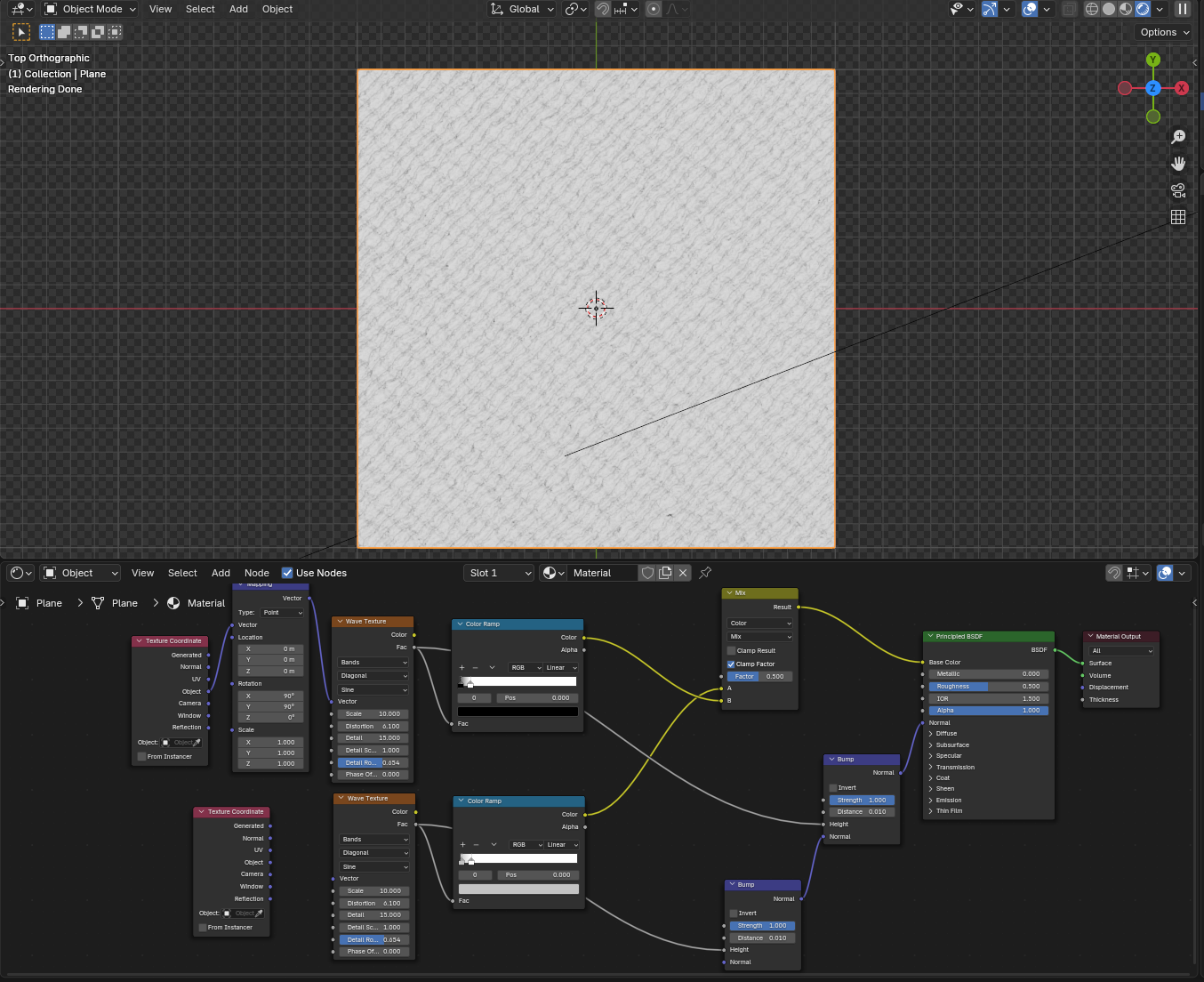The height and width of the screenshot is (982, 1204).
Task: Pause viewport render preview
Action: (x=1183, y=9)
